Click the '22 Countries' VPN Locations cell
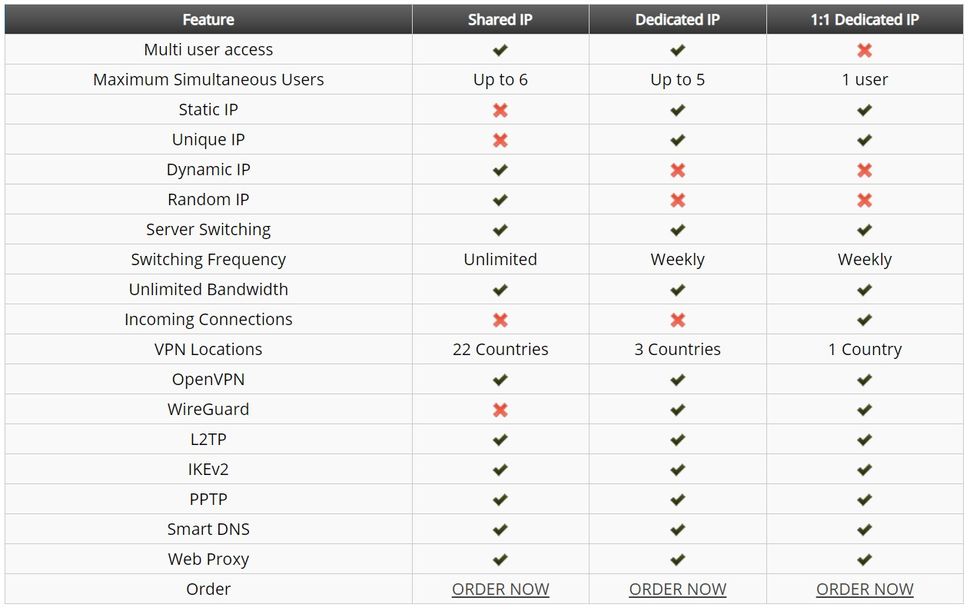This screenshot has height=611, width=970. click(500, 350)
